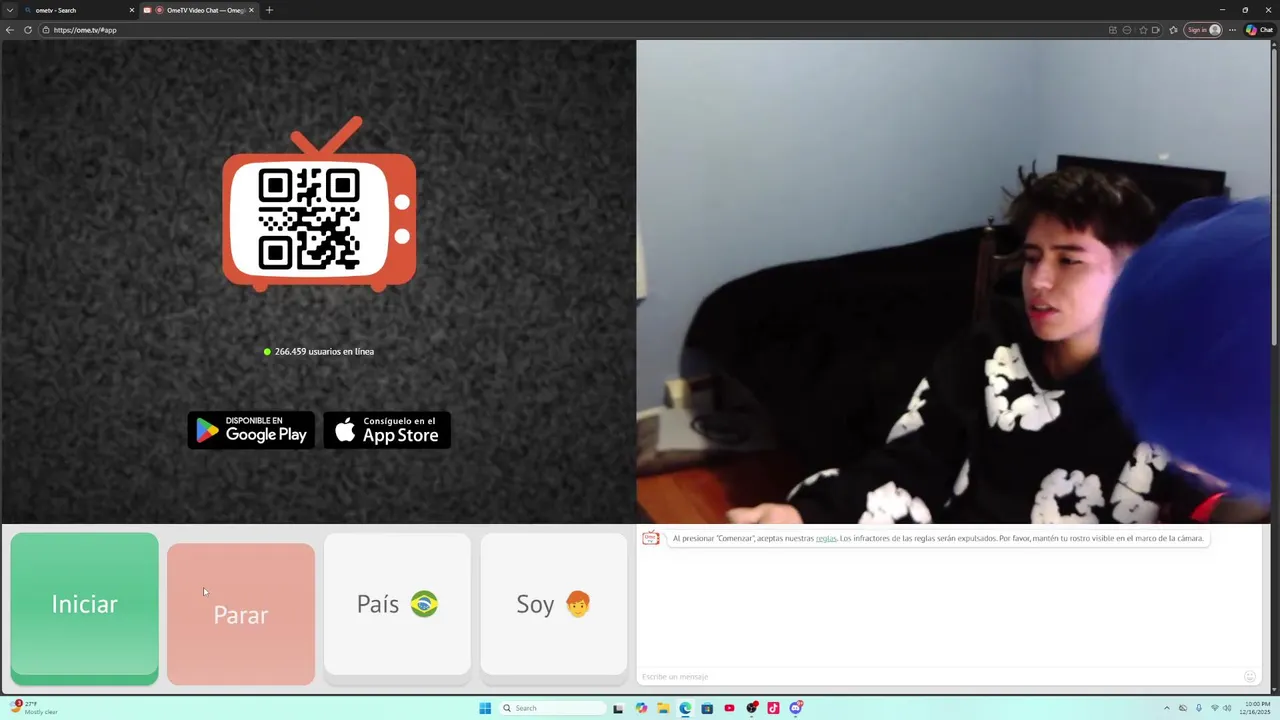Open the App Store download badge
The image size is (1280, 720).
click(x=387, y=430)
